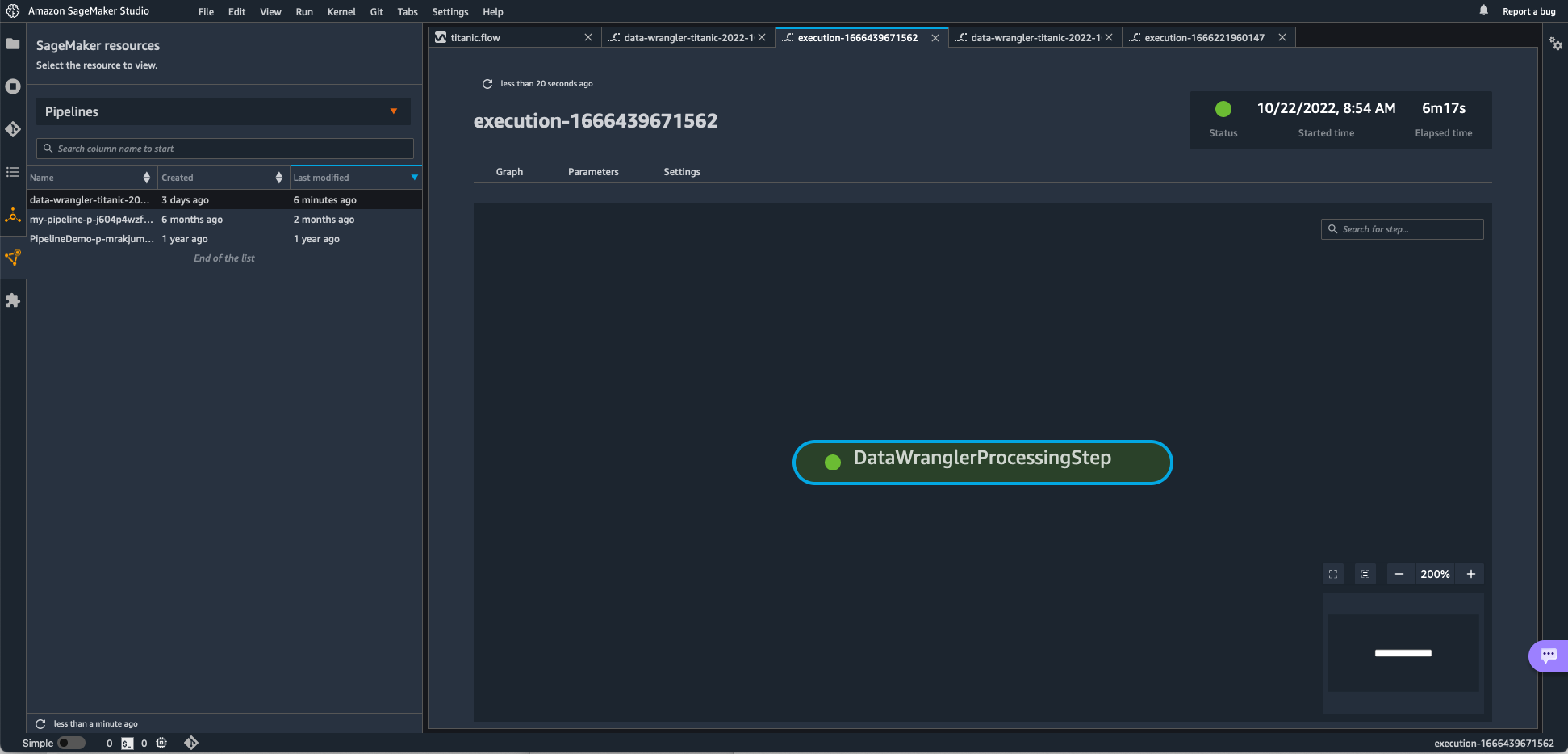Open the Table of Contents sidebar icon
The image size is (1568, 754).
[13, 172]
